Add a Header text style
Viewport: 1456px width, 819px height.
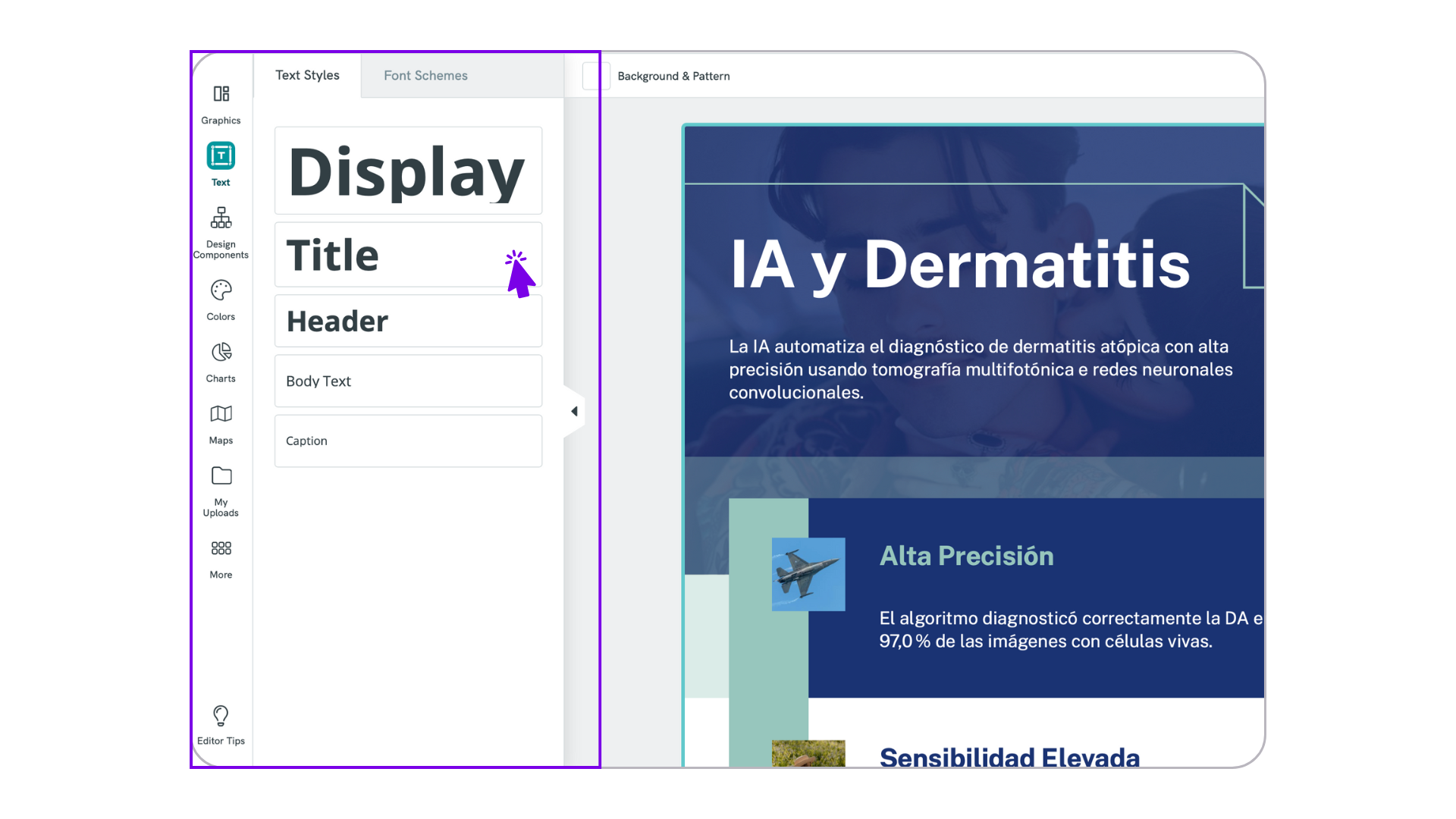coord(408,322)
